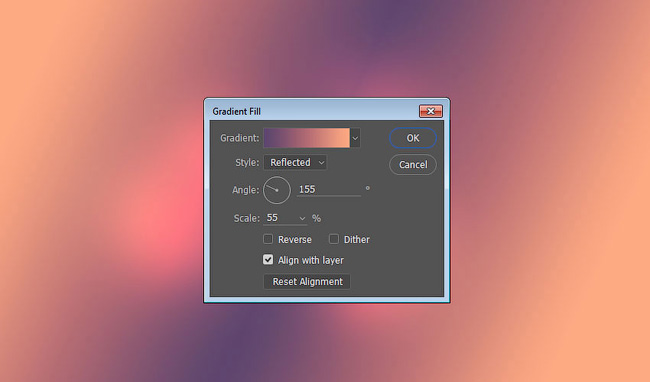The height and width of the screenshot is (382, 650).
Task: Click OK to apply the gradient fill
Action: (x=412, y=138)
